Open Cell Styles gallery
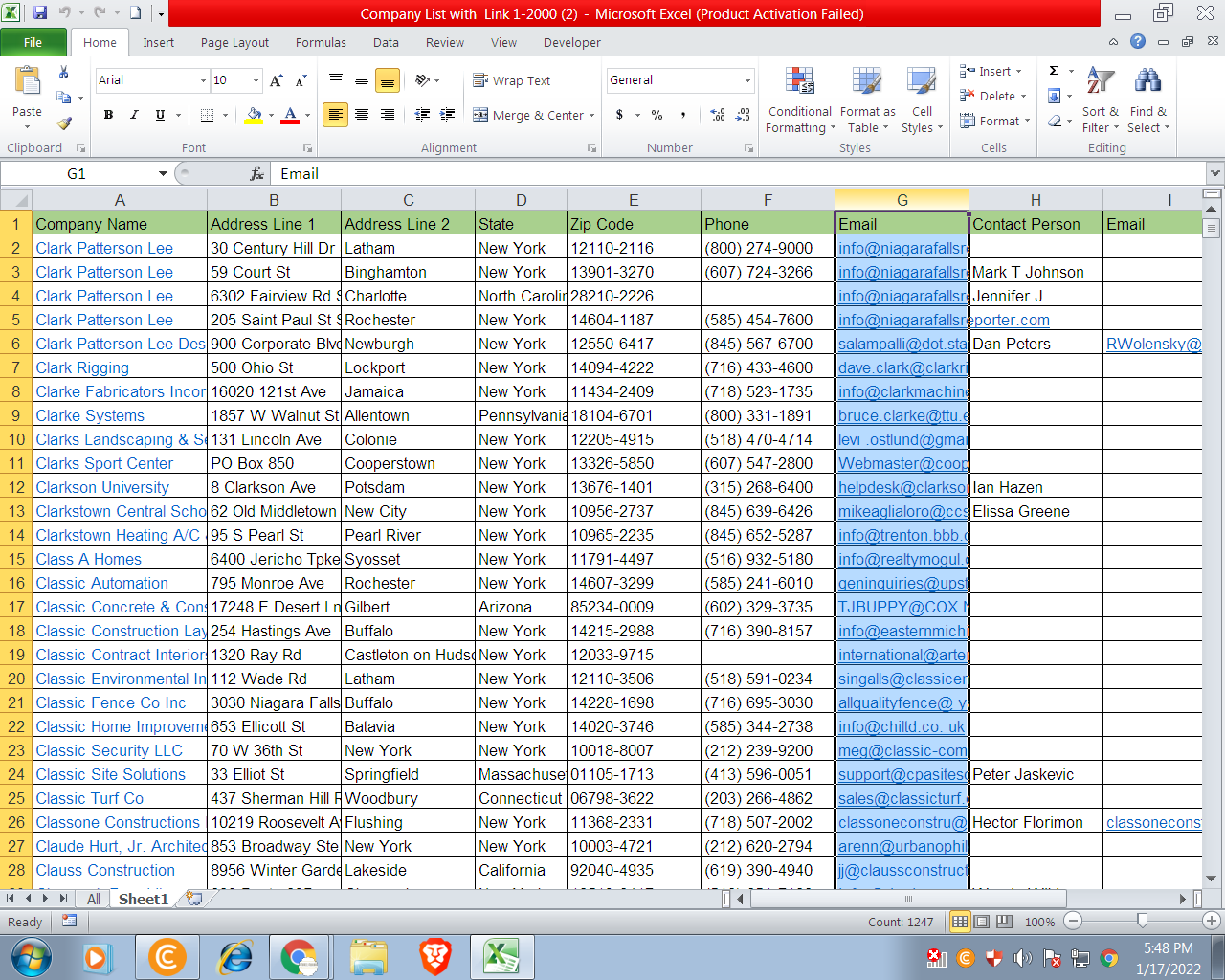 click(922, 100)
